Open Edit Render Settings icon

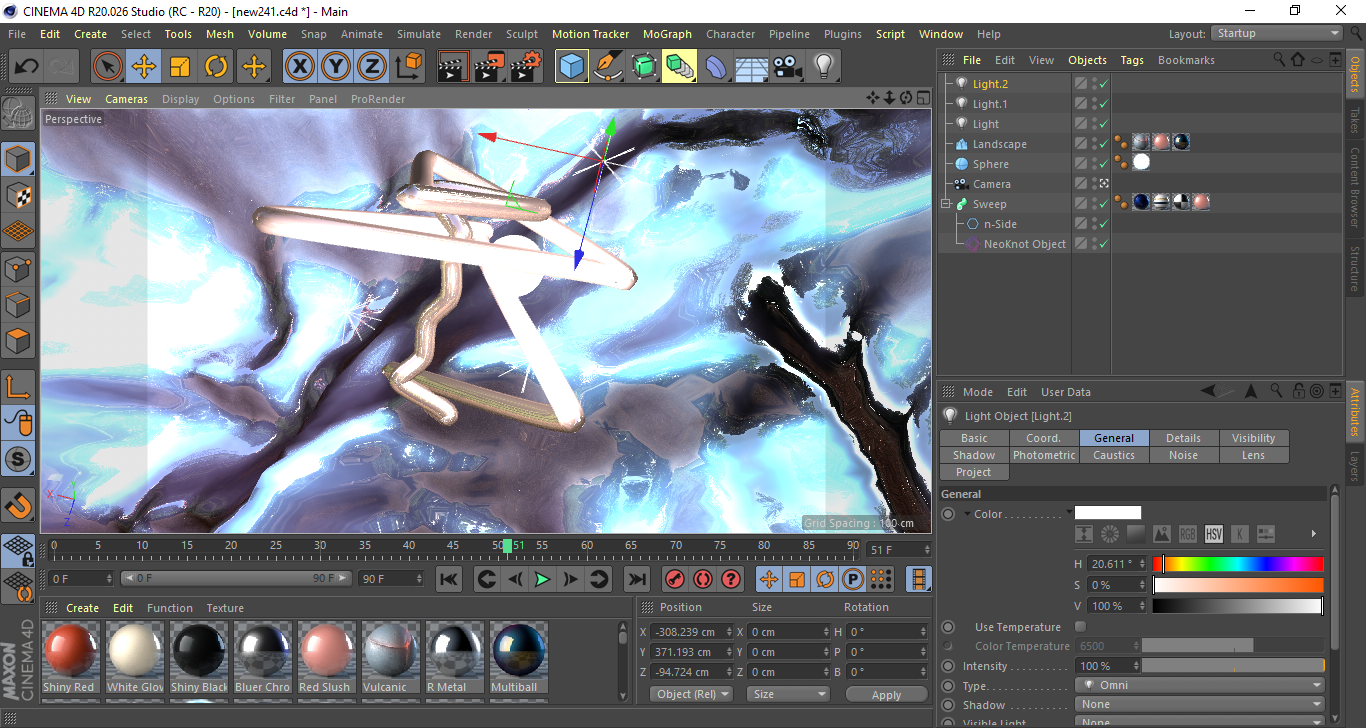[526, 67]
